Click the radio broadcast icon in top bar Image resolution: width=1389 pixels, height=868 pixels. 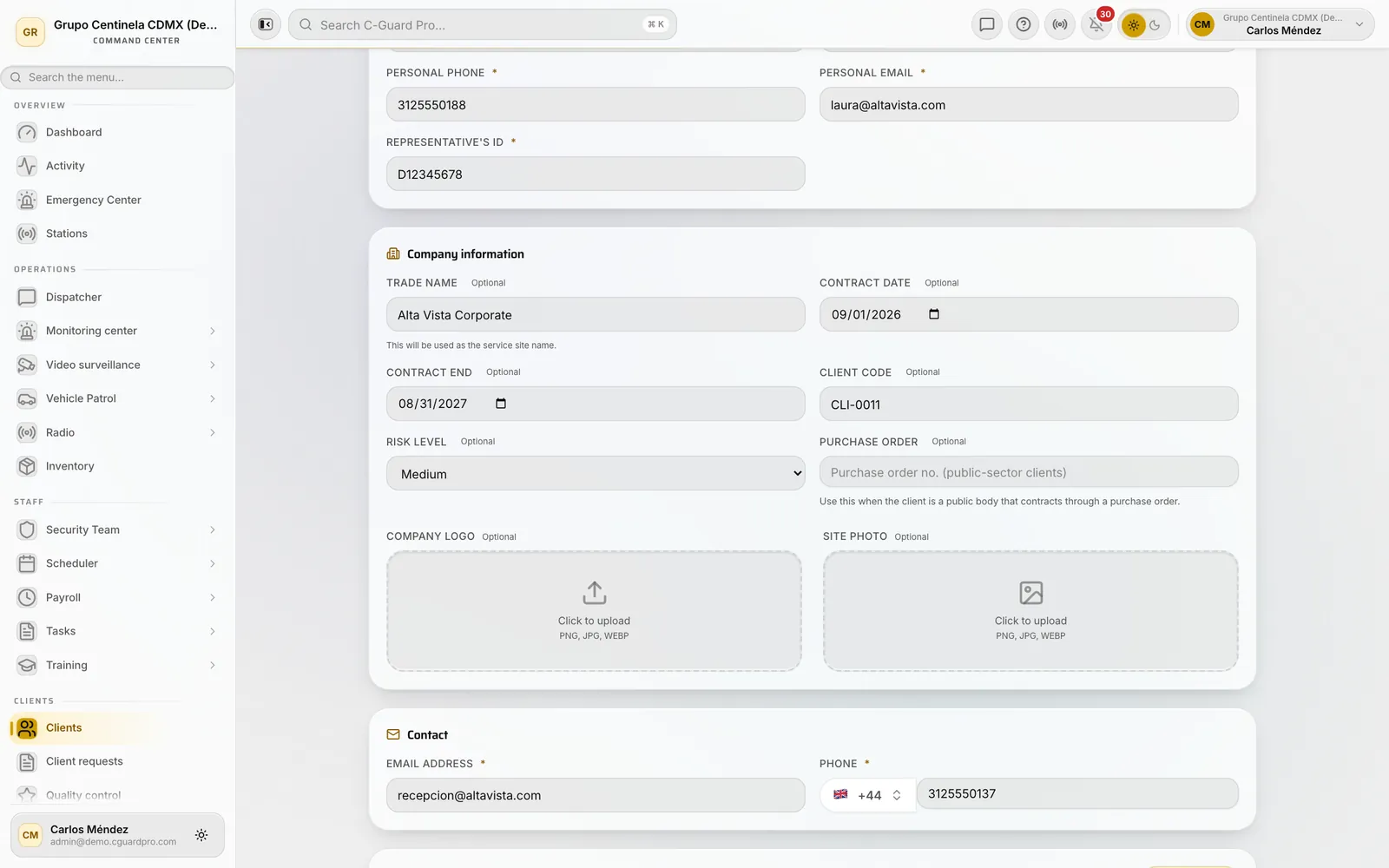click(x=1060, y=24)
